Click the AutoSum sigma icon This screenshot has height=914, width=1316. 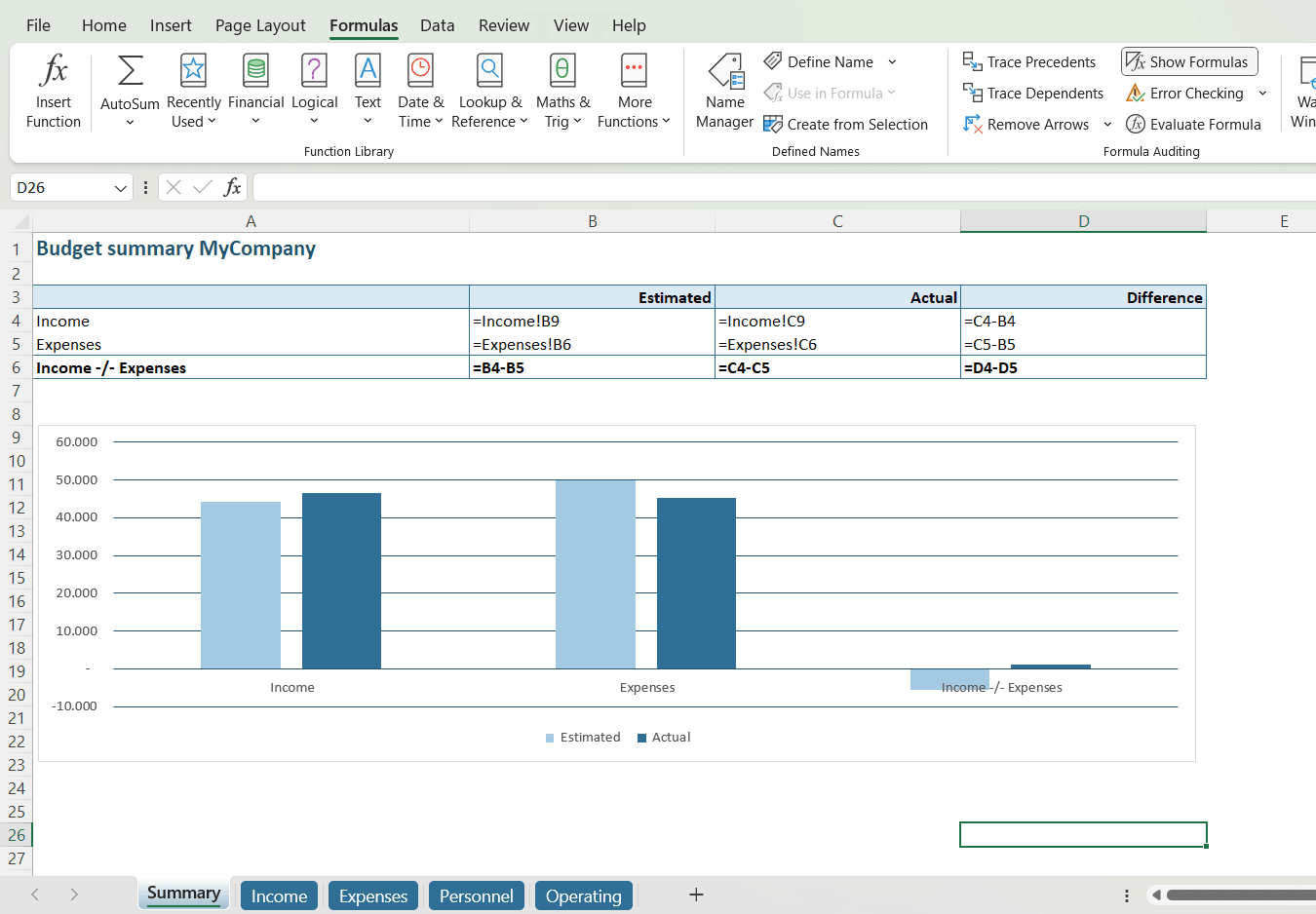point(130,71)
